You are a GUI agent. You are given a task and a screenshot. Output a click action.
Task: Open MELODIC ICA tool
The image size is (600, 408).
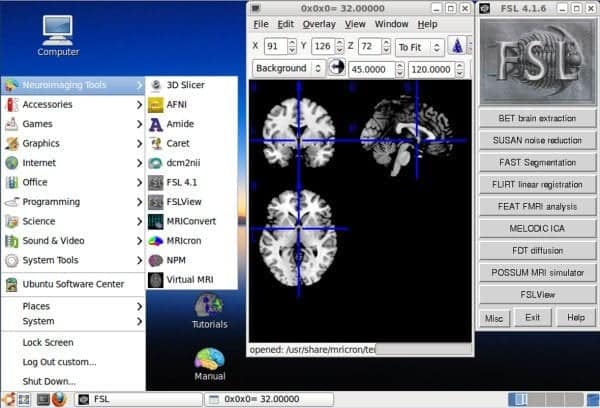click(x=537, y=228)
